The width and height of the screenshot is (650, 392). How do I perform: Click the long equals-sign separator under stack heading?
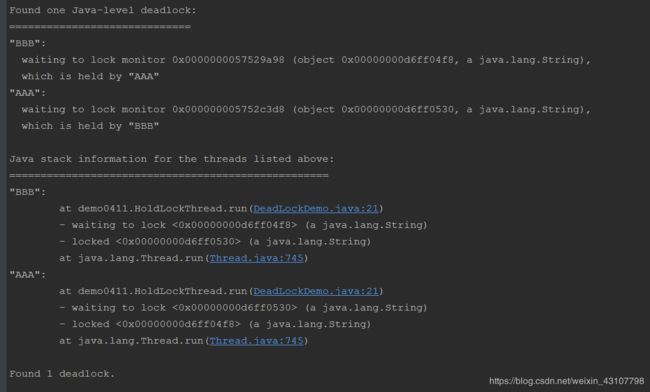click(169, 176)
